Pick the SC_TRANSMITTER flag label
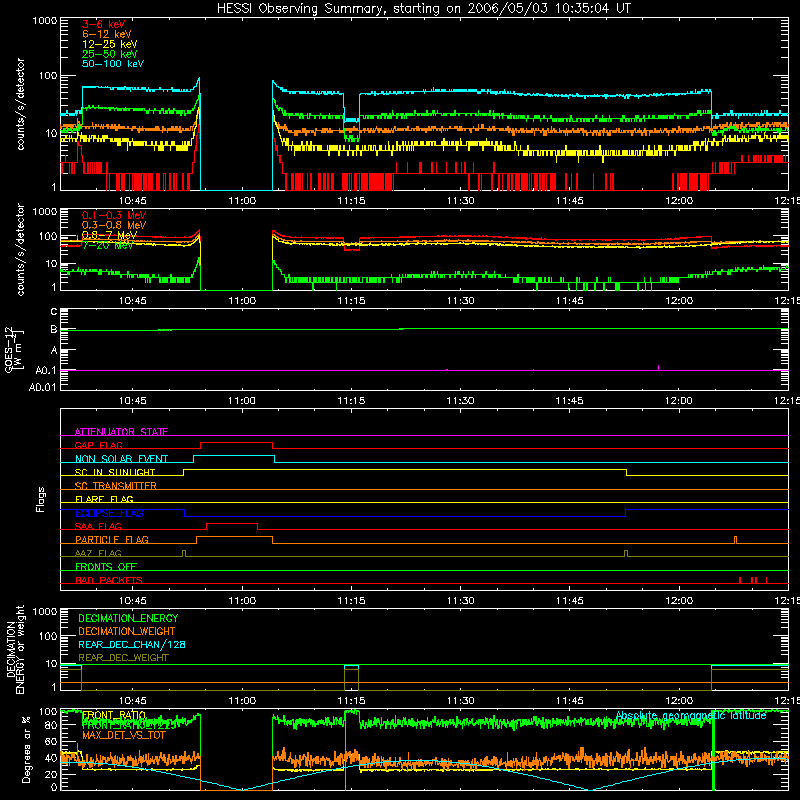800x800 pixels. pos(116,486)
